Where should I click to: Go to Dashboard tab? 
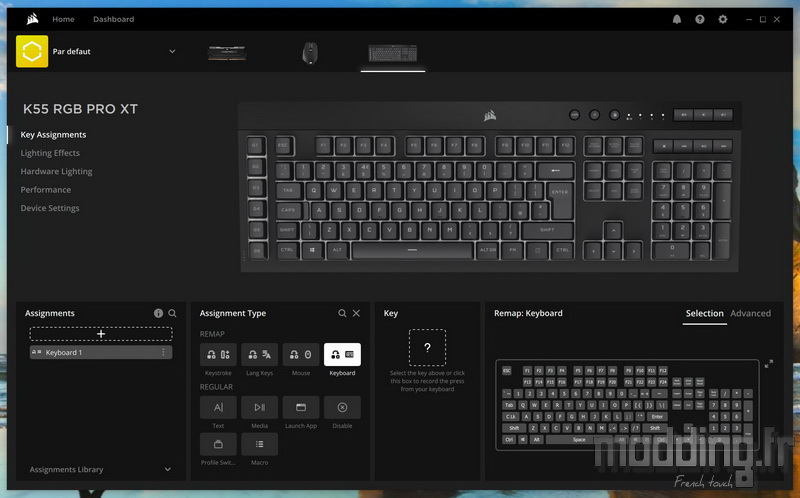[x=113, y=19]
